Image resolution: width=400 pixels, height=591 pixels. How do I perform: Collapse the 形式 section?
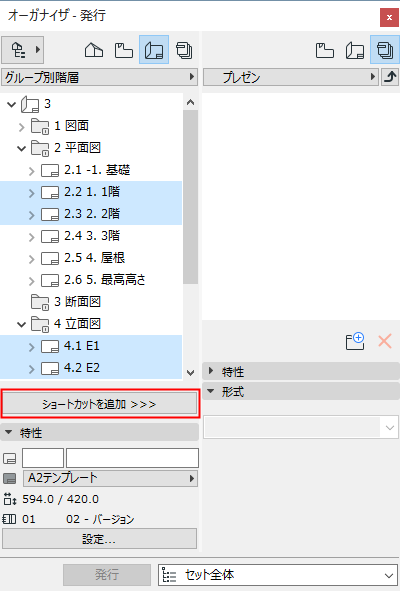(211, 391)
